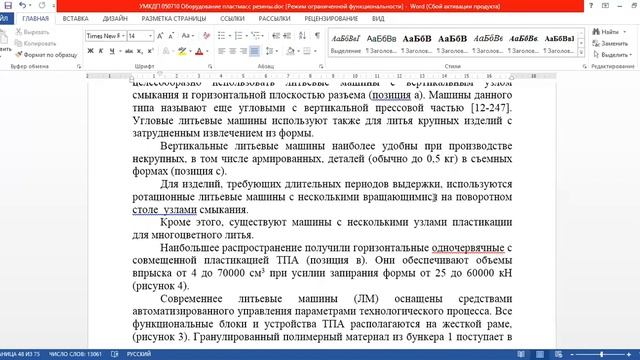Redo the last action
The width and height of the screenshot is (640, 360).
coord(42,6)
